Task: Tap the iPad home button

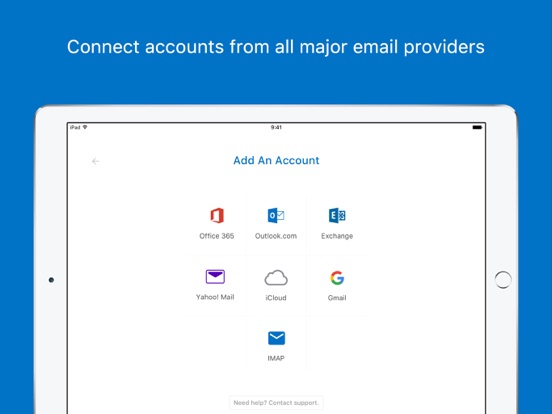Action: tap(503, 280)
